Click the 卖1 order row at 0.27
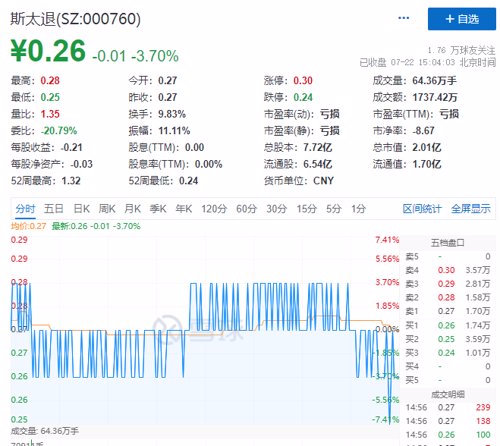This screenshot has height=446, width=500. click(448, 311)
